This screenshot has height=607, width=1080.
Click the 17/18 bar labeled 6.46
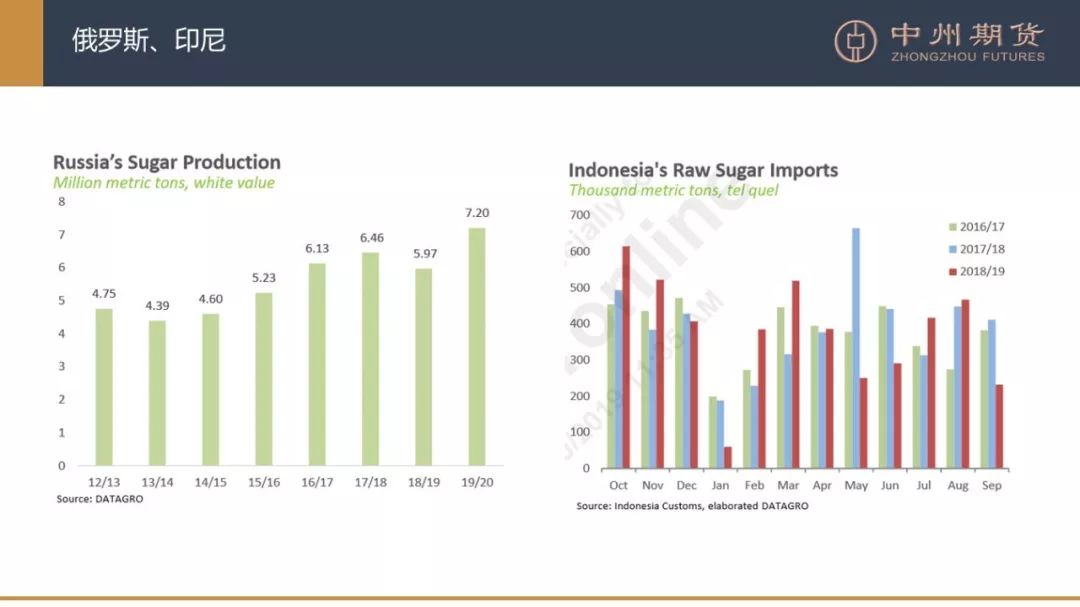coord(371,359)
